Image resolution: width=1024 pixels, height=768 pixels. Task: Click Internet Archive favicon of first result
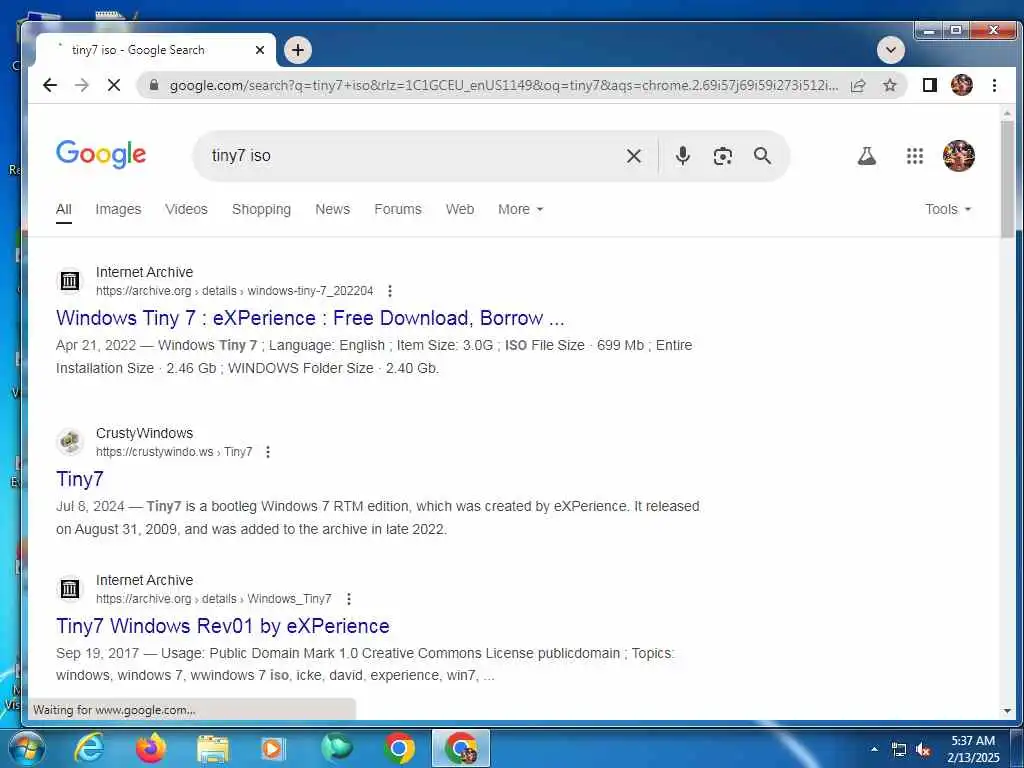click(x=70, y=281)
